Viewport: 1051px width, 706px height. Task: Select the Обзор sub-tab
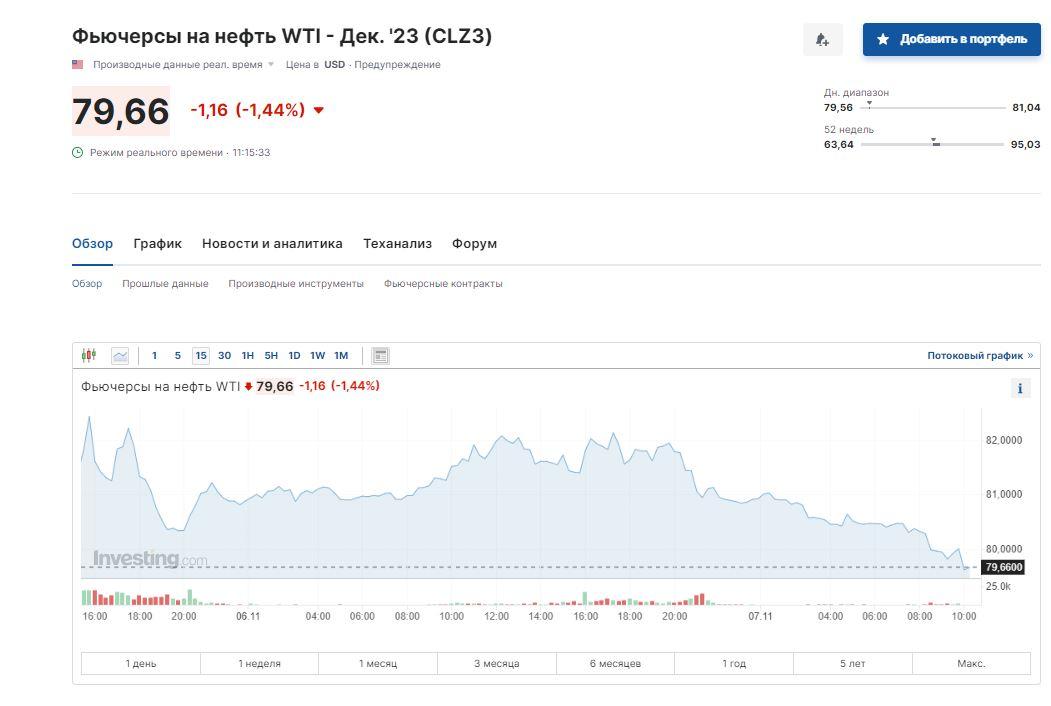pyautogui.click(x=87, y=284)
